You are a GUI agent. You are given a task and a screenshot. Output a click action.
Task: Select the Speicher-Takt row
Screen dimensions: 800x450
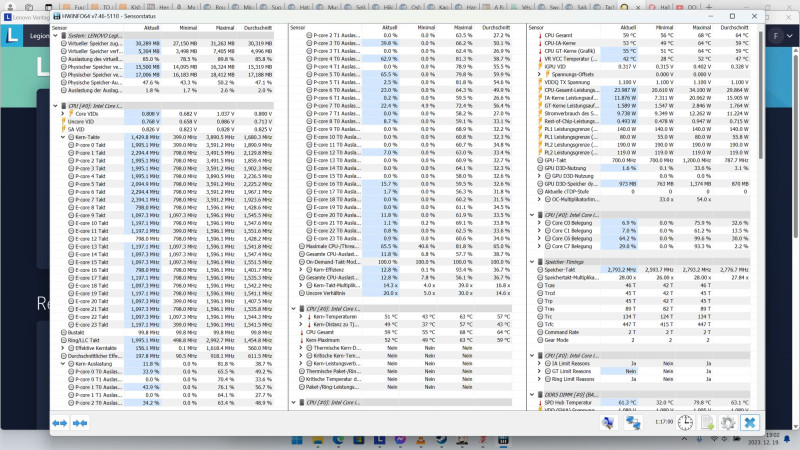(643, 270)
